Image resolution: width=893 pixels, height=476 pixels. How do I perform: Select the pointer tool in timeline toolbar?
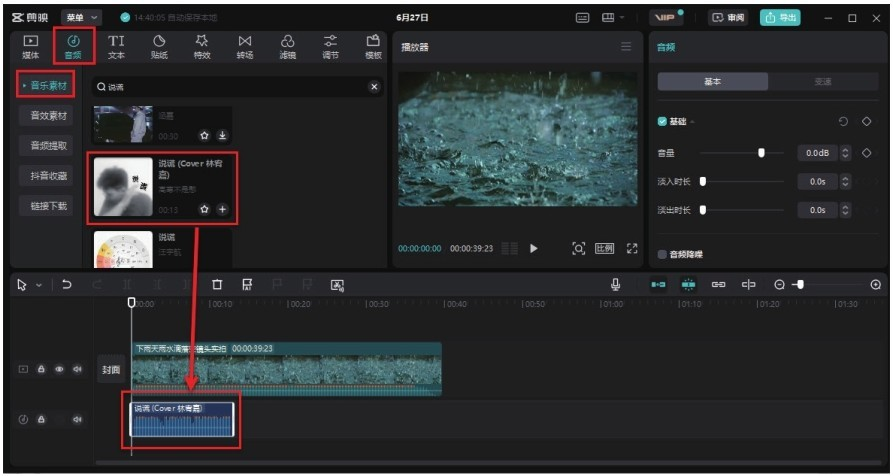pos(22,285)
